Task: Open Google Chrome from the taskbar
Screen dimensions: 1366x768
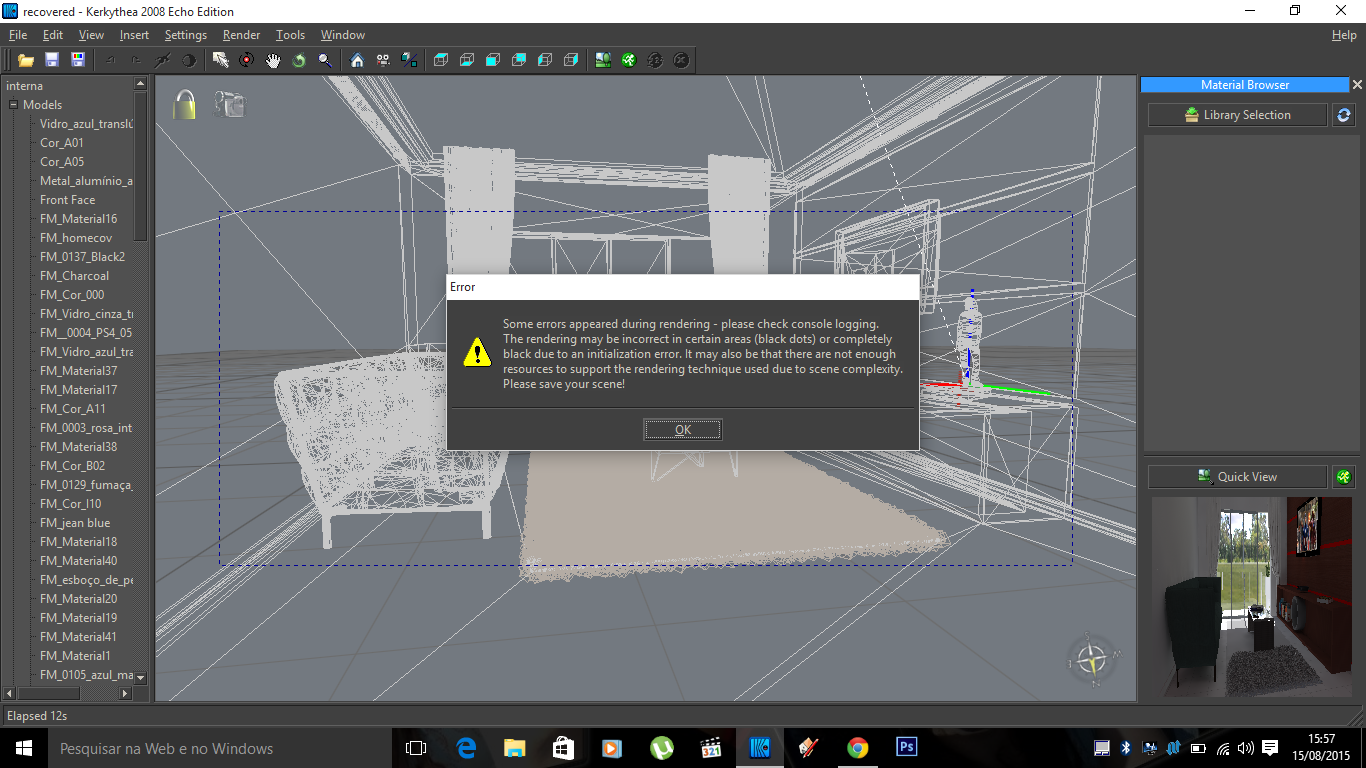Action: point(857,748)
